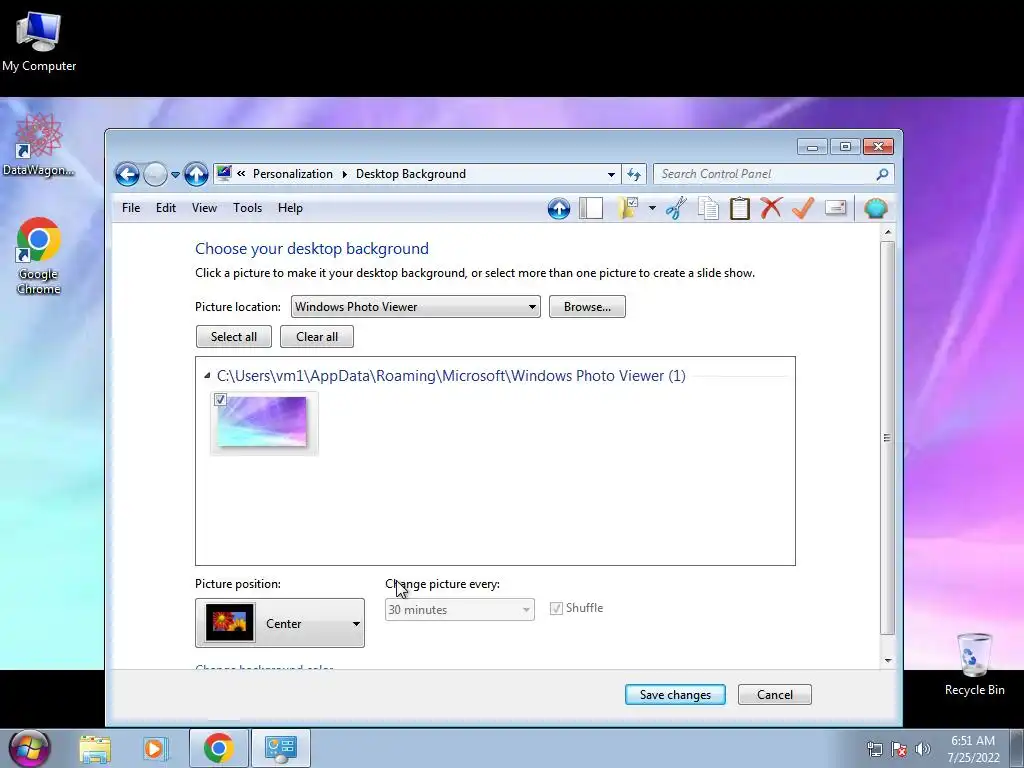The width and height of the screenshot is (1024, 768).
Task: Click the Select all button
Action: pos(234,336)
